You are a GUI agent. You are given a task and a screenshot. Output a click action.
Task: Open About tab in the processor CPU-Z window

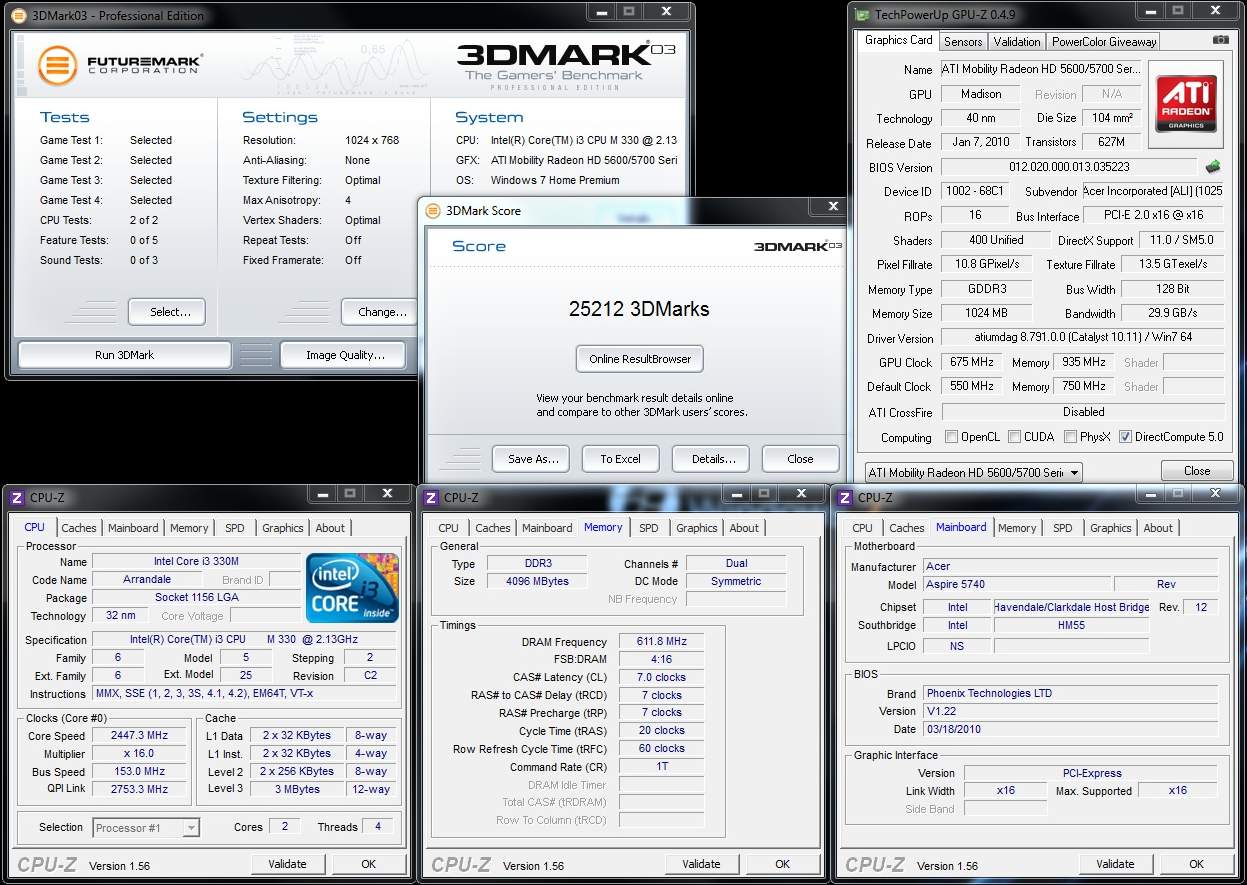point(330,528)
